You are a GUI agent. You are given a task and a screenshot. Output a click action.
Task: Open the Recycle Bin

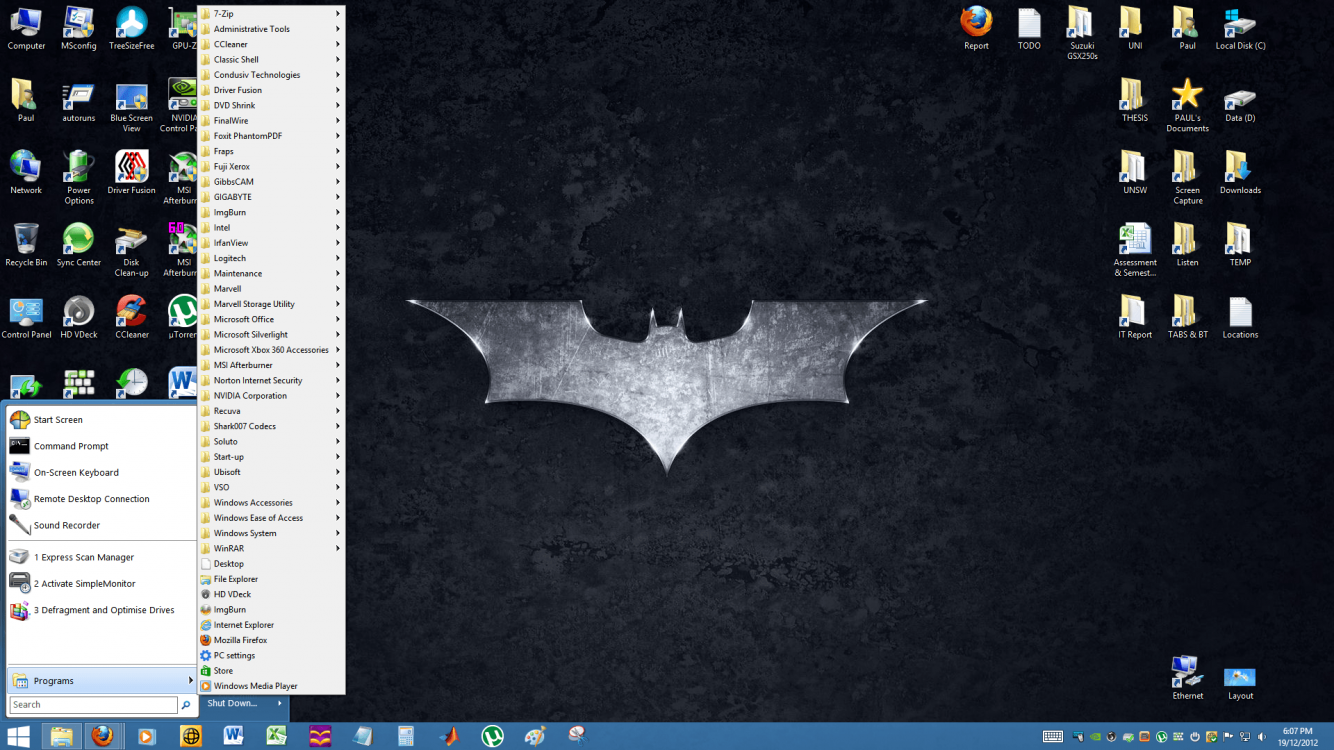(26, 245)
